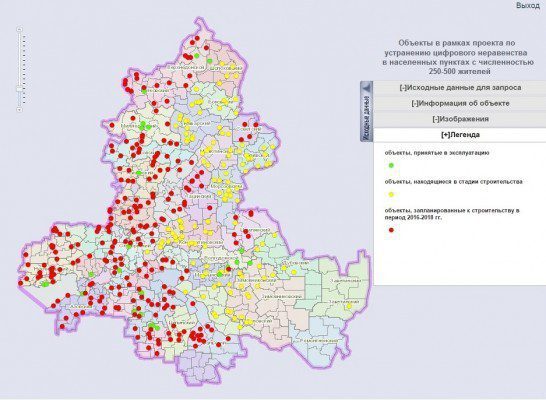Click the green legend dot for commissioned objects
The width and height of the screenshot is (546, 400).
[391, 166]
